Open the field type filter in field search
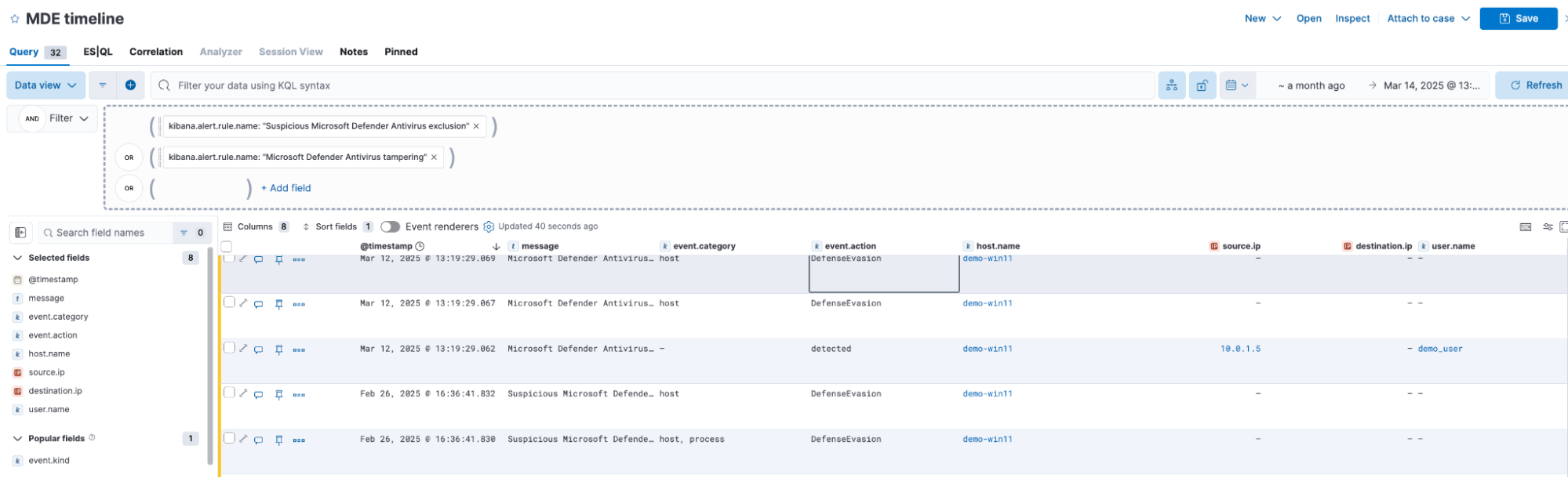This screenshot has height=478, width=1568. [x=191, y=233]
